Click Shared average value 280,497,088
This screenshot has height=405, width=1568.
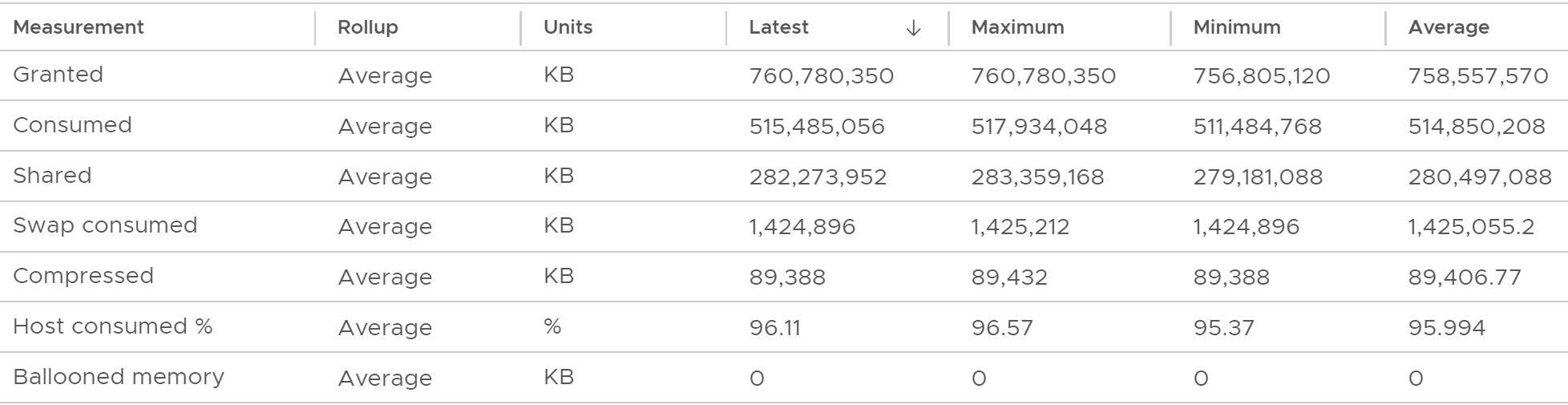pyautogui.click(x=1480, y=177)
